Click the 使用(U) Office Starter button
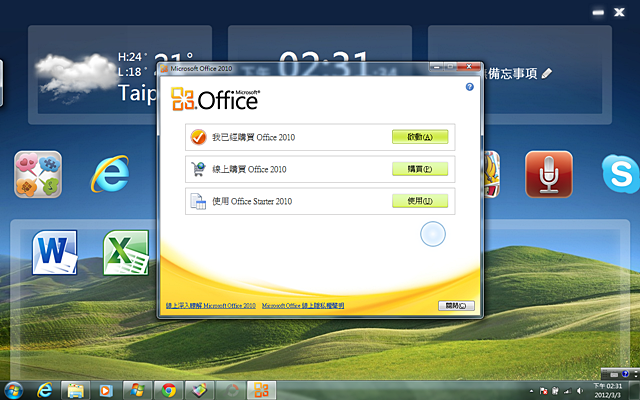640x400 pixels. click(x=420, y=200)
